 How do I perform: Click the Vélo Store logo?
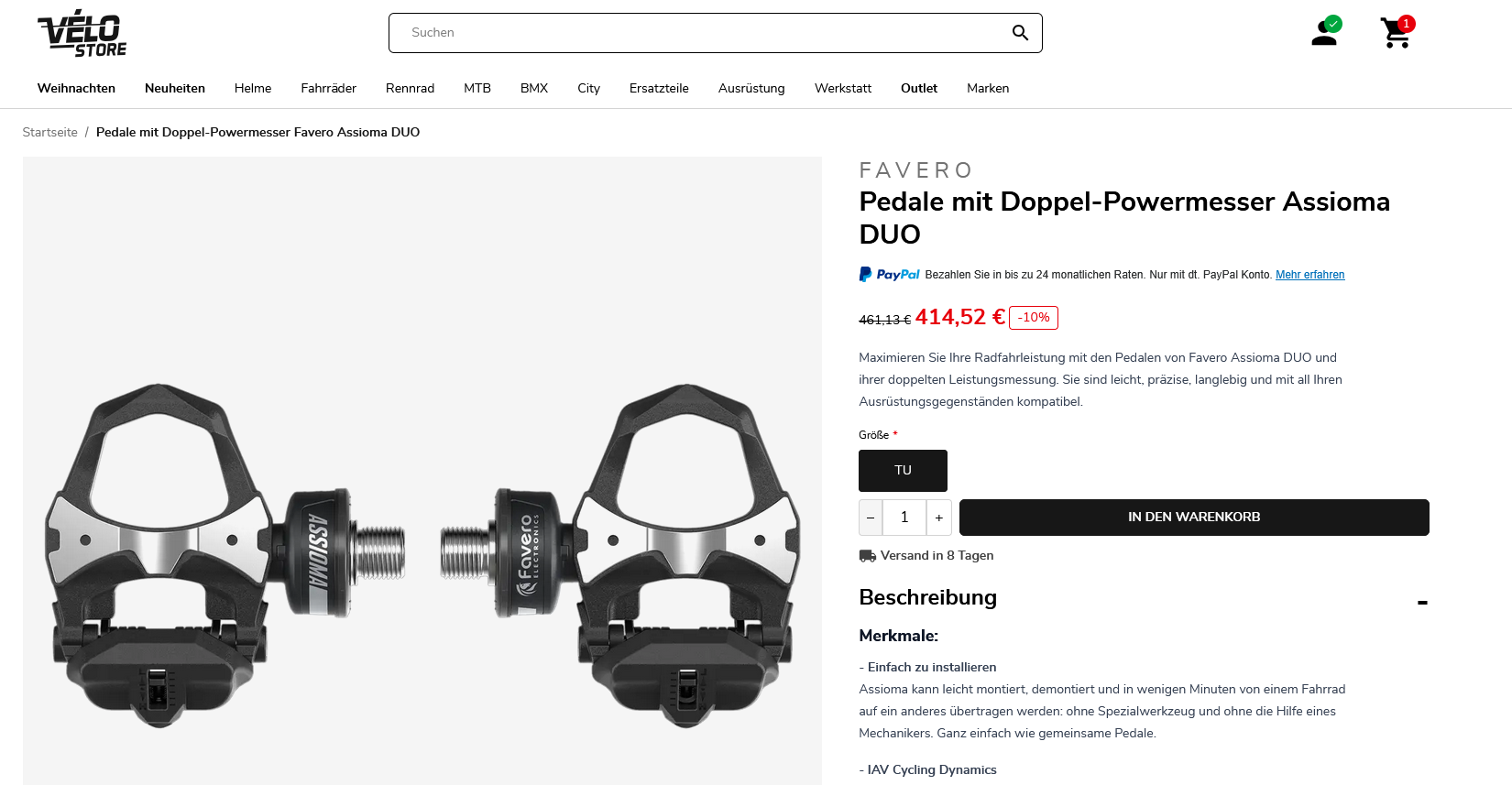[x=82, y=34]
